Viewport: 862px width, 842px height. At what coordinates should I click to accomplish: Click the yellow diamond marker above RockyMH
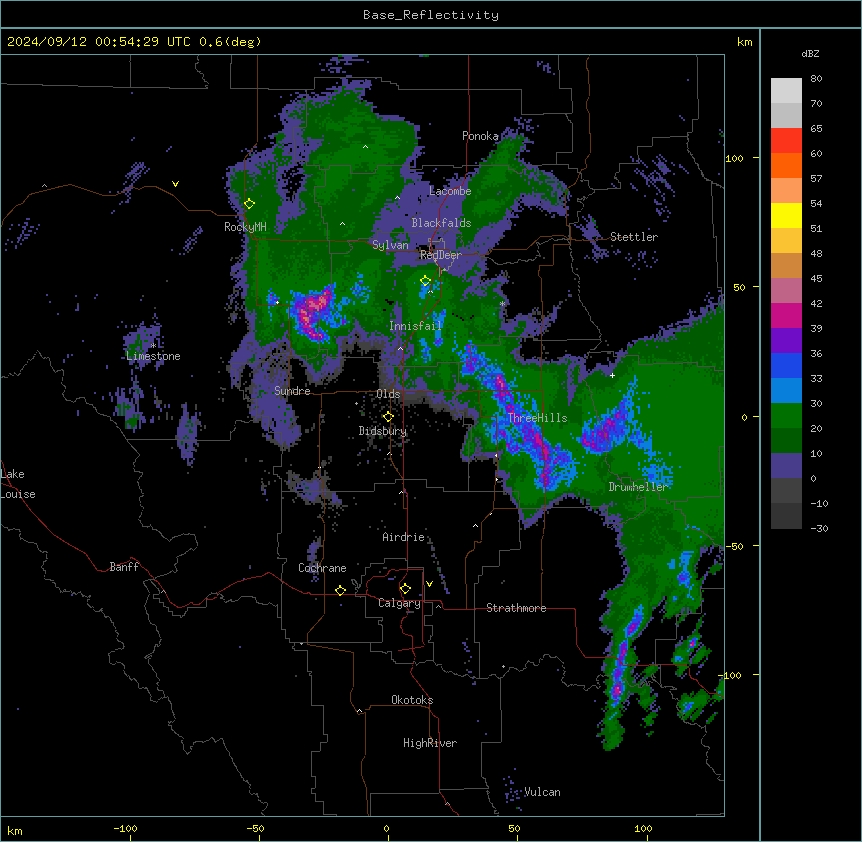point(249,204)
